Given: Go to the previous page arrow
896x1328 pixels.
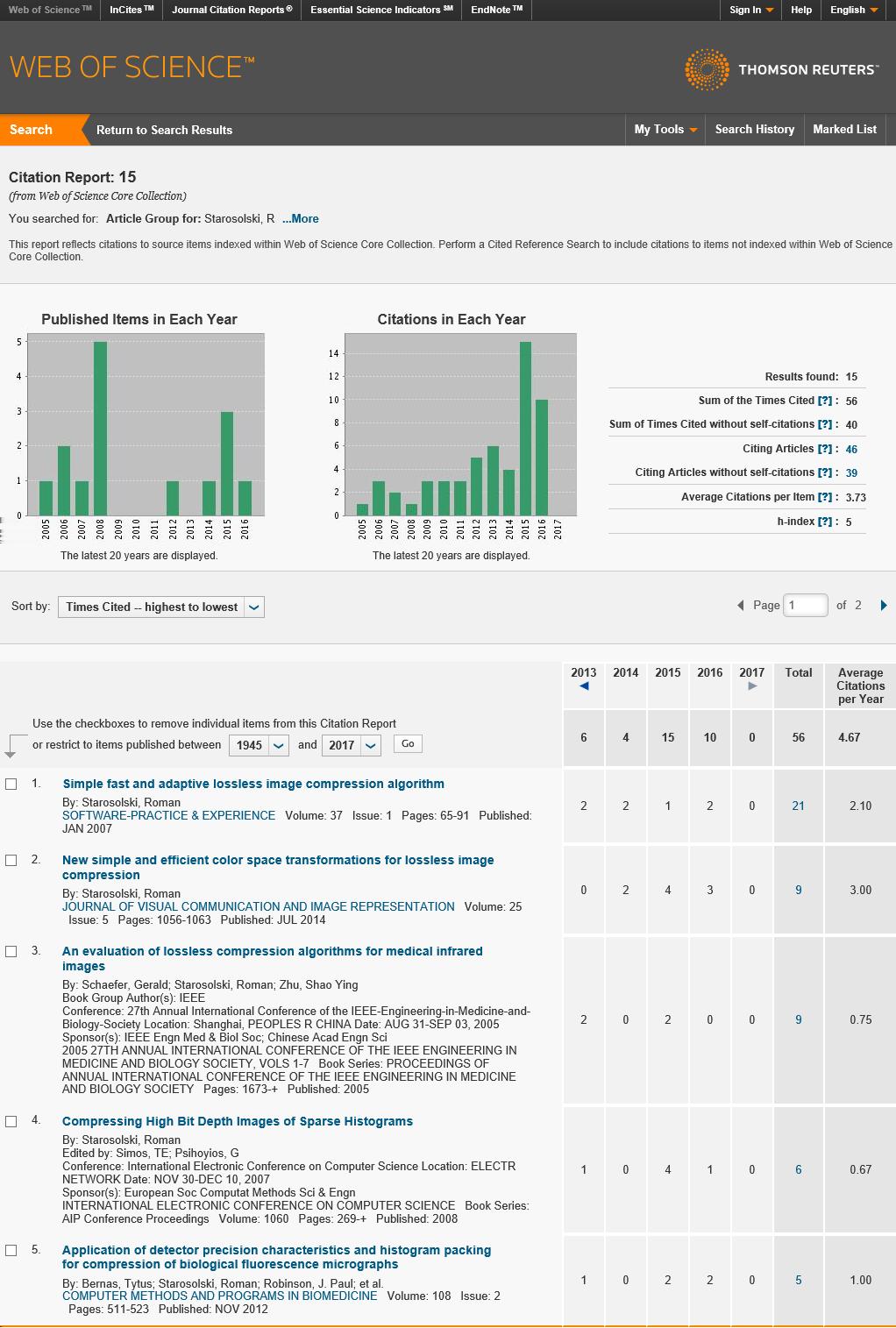Looking at the screenshot, I should (741, 606).
